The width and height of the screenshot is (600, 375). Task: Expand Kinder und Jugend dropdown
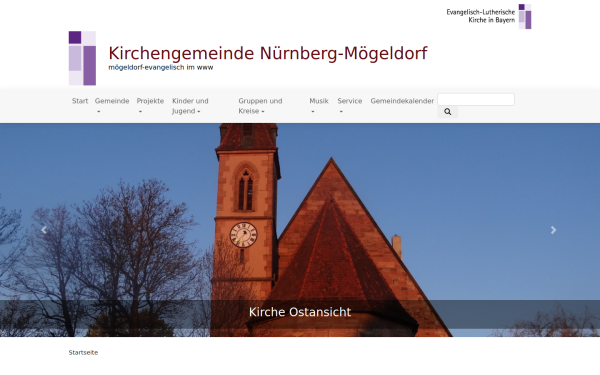coord(190,106)
